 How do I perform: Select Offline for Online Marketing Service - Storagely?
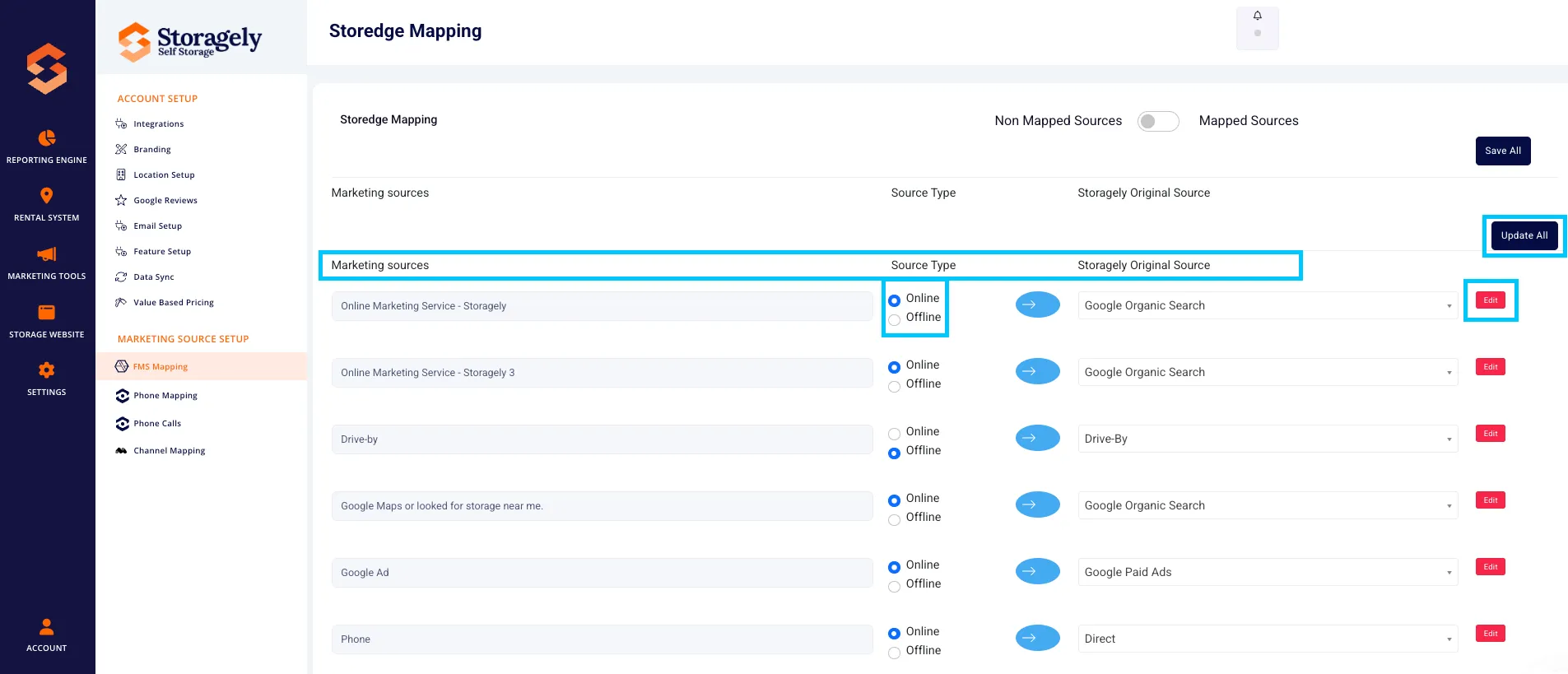click(x=894, y=320)
